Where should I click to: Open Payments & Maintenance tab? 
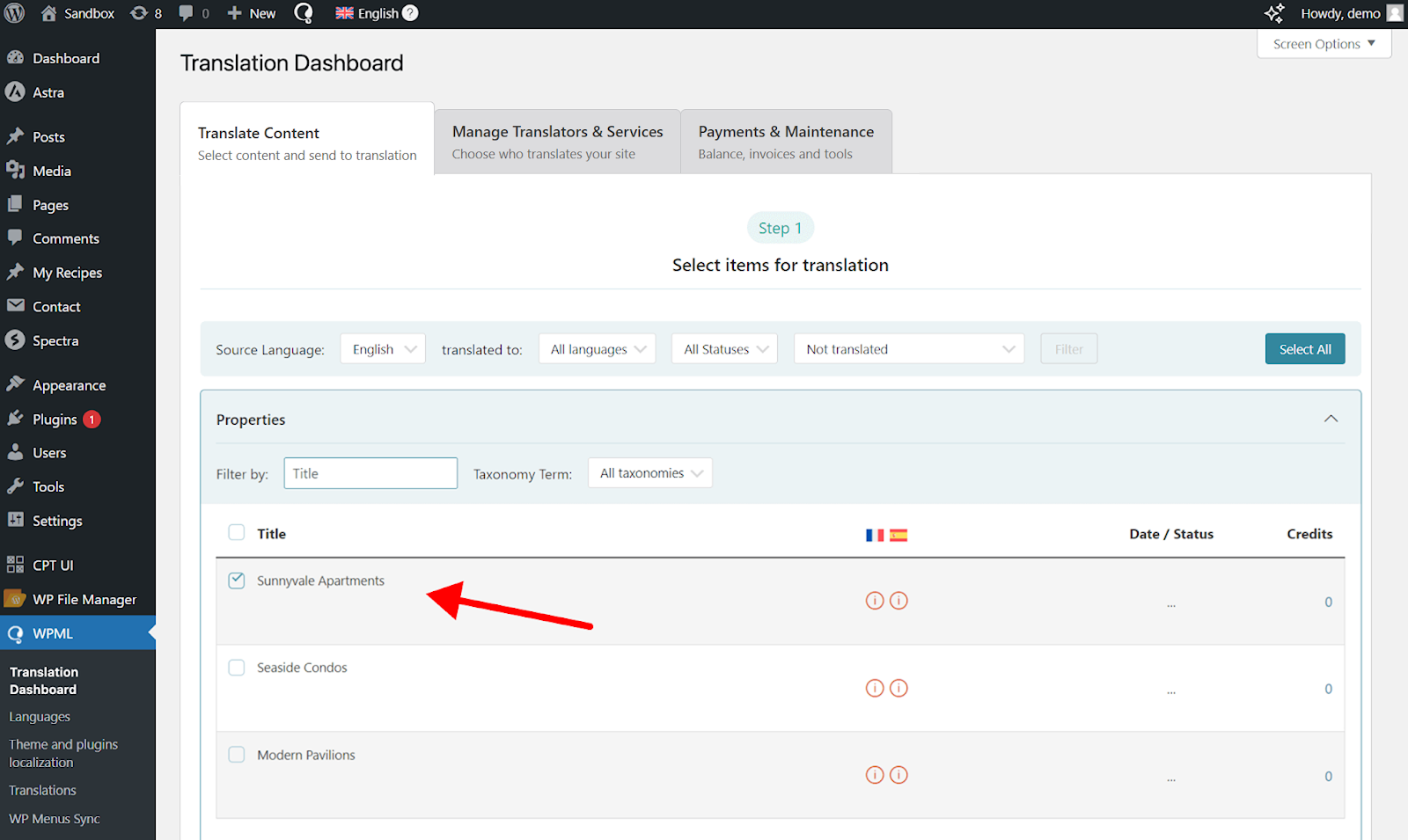click(786, 142)
